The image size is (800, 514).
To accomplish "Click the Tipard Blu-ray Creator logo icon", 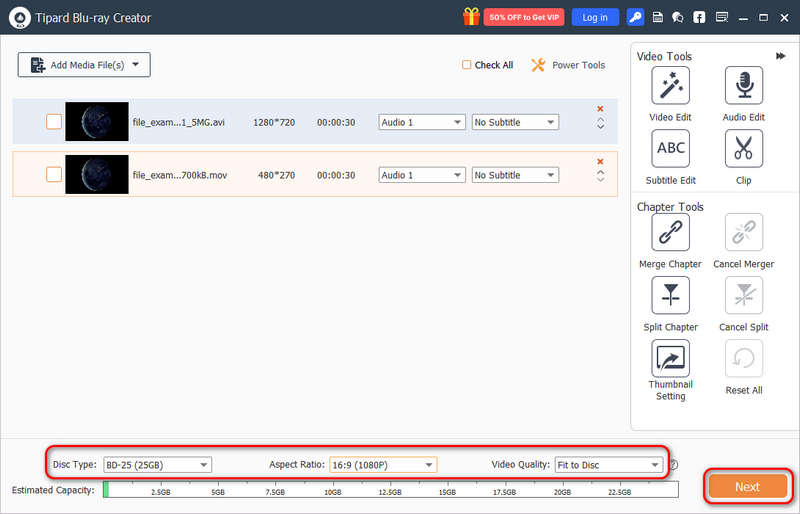I will pos(19,18).
